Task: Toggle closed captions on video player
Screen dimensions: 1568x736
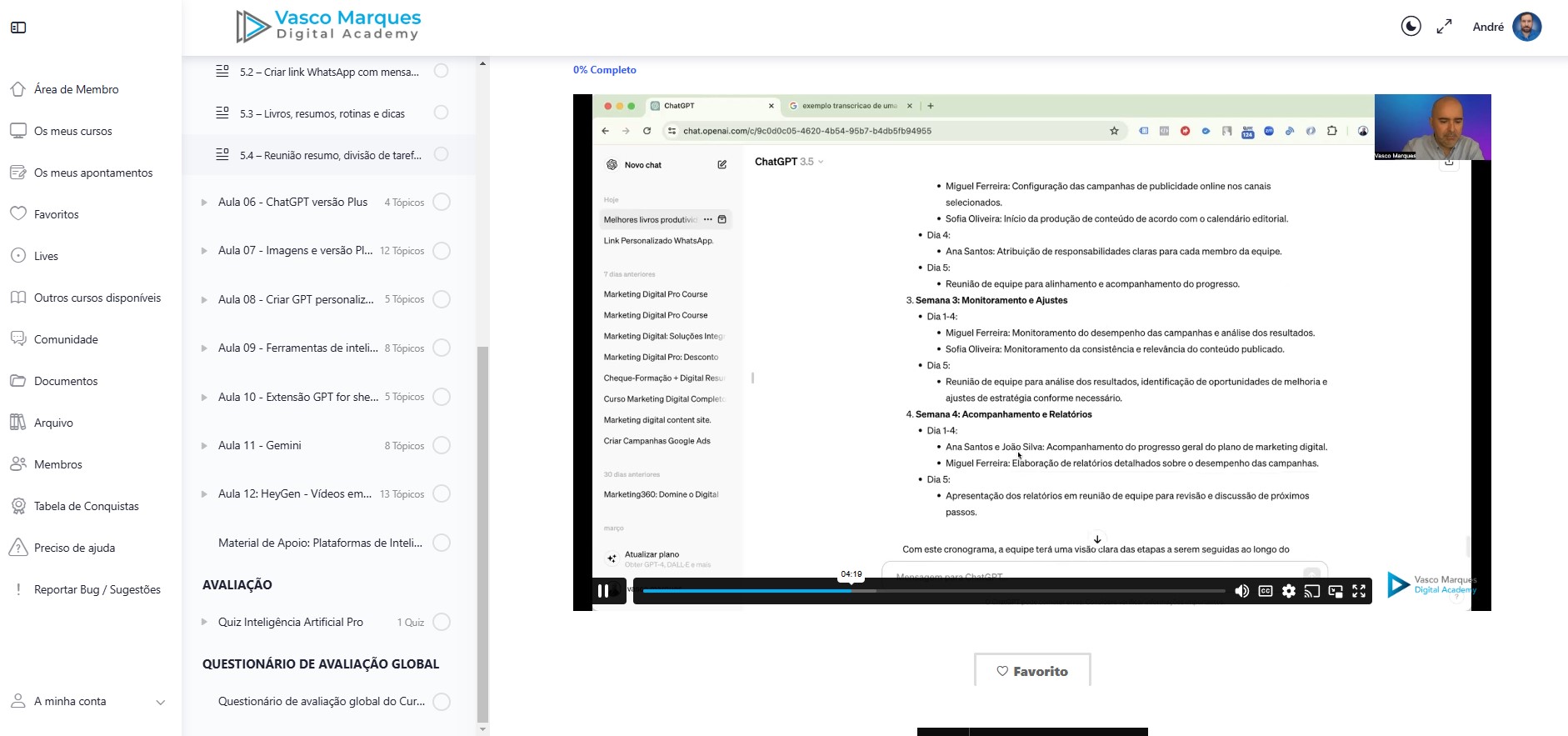Action: (x=1265, y=591)
